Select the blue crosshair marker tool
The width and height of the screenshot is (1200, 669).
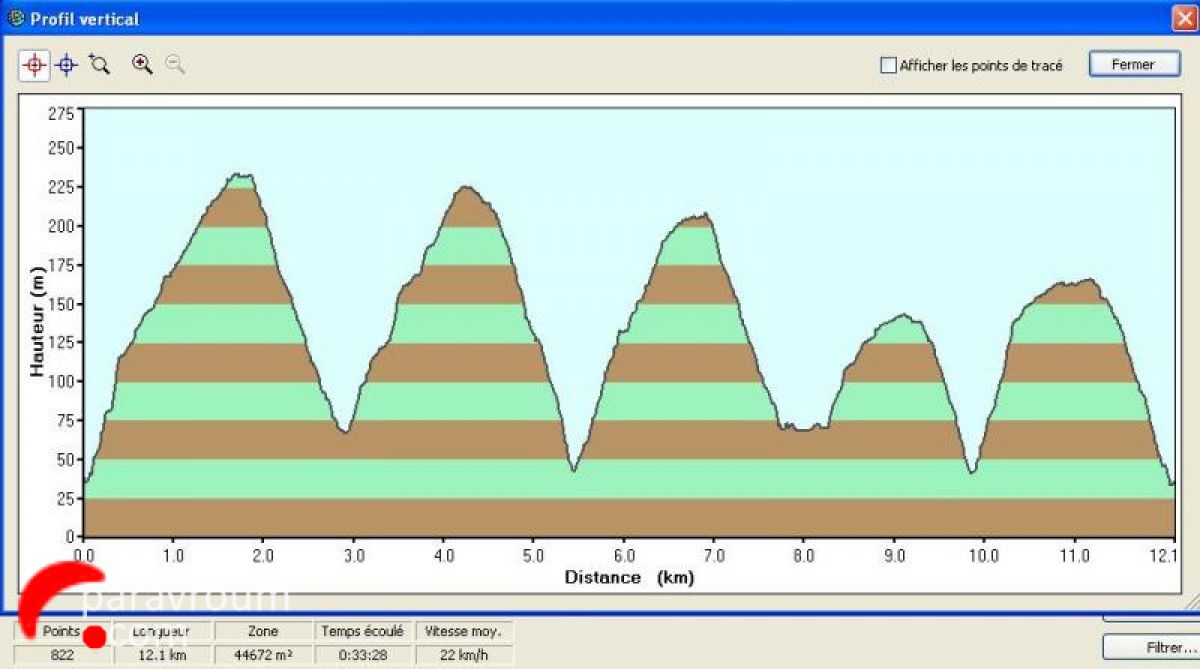(66, 65)
